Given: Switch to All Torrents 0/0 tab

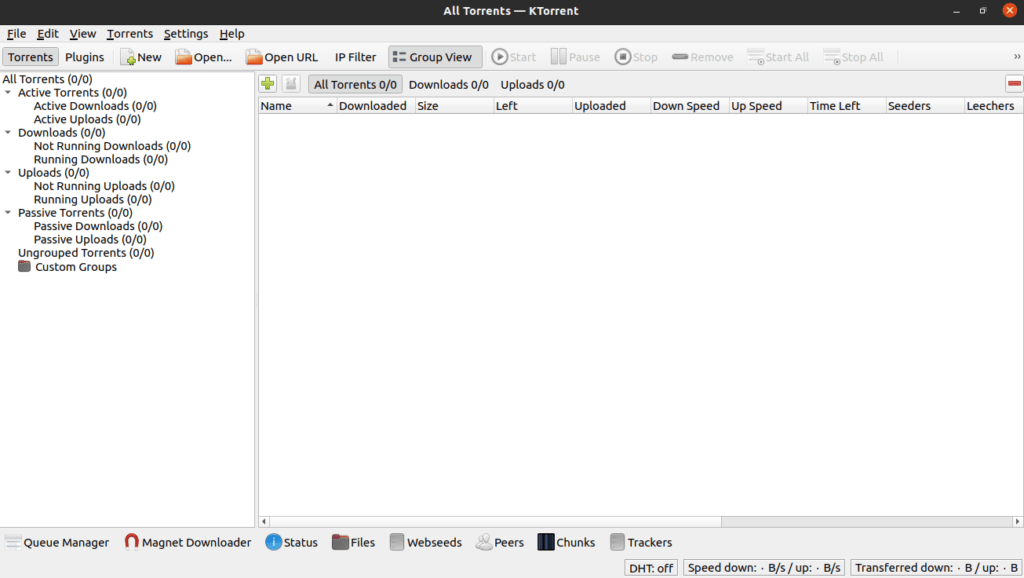Looking at the screenshot, I should pyautogui.click(x=355, y=84).
